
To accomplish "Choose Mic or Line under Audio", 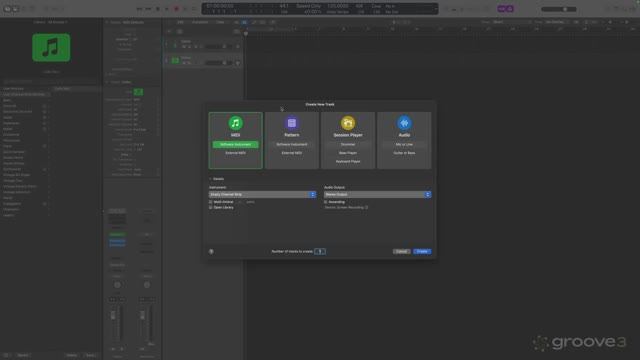I will 404,144.
